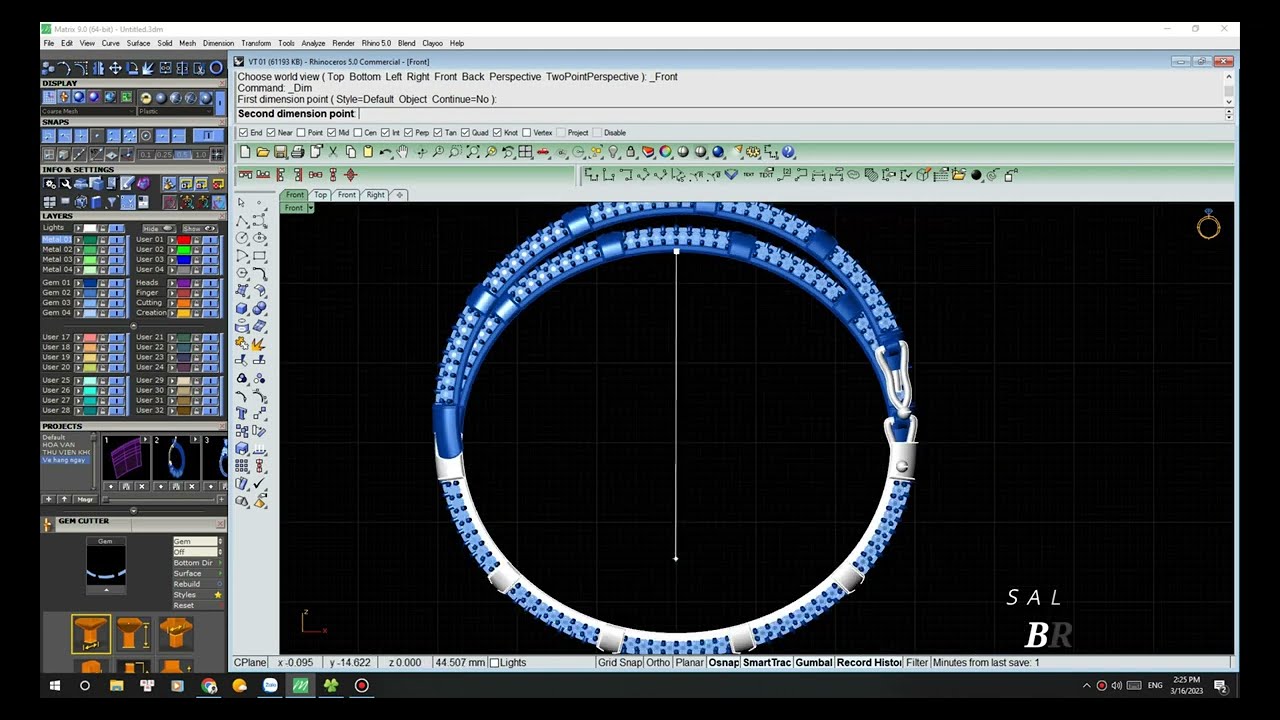This screenshot has height=720, width=1280.
Task: Toggle Osnap in the status bar
Action: click(x=724, y=663)
